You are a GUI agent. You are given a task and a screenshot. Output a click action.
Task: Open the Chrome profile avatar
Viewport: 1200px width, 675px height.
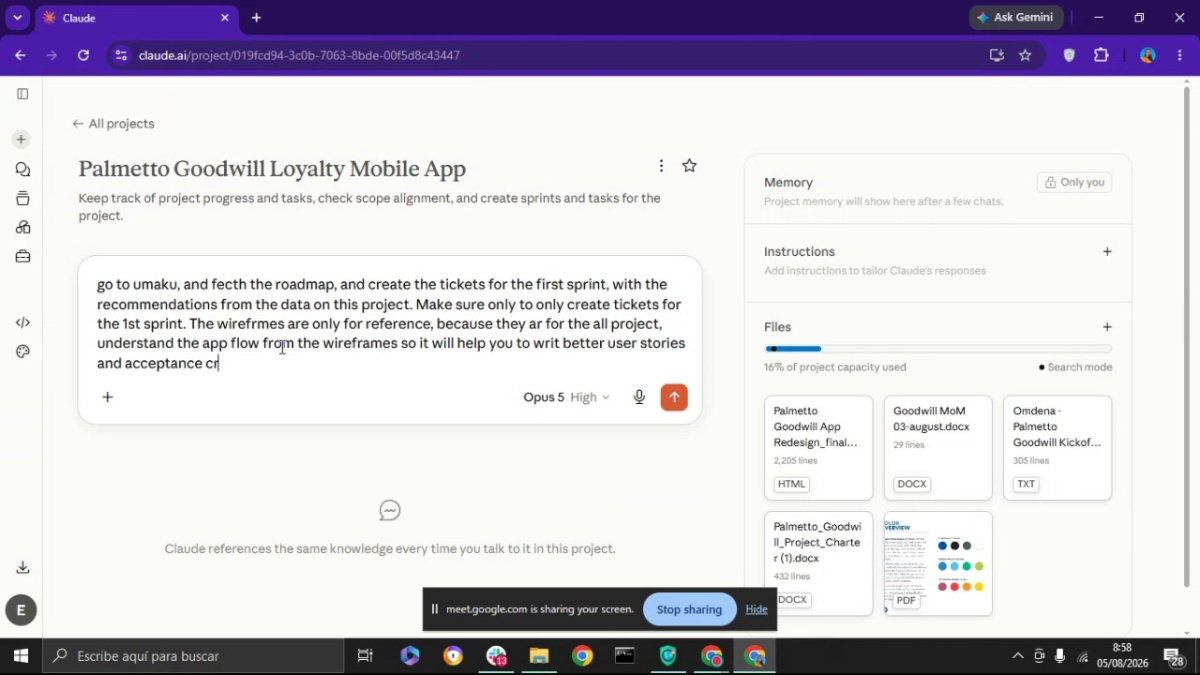(x=1148, y=55)
